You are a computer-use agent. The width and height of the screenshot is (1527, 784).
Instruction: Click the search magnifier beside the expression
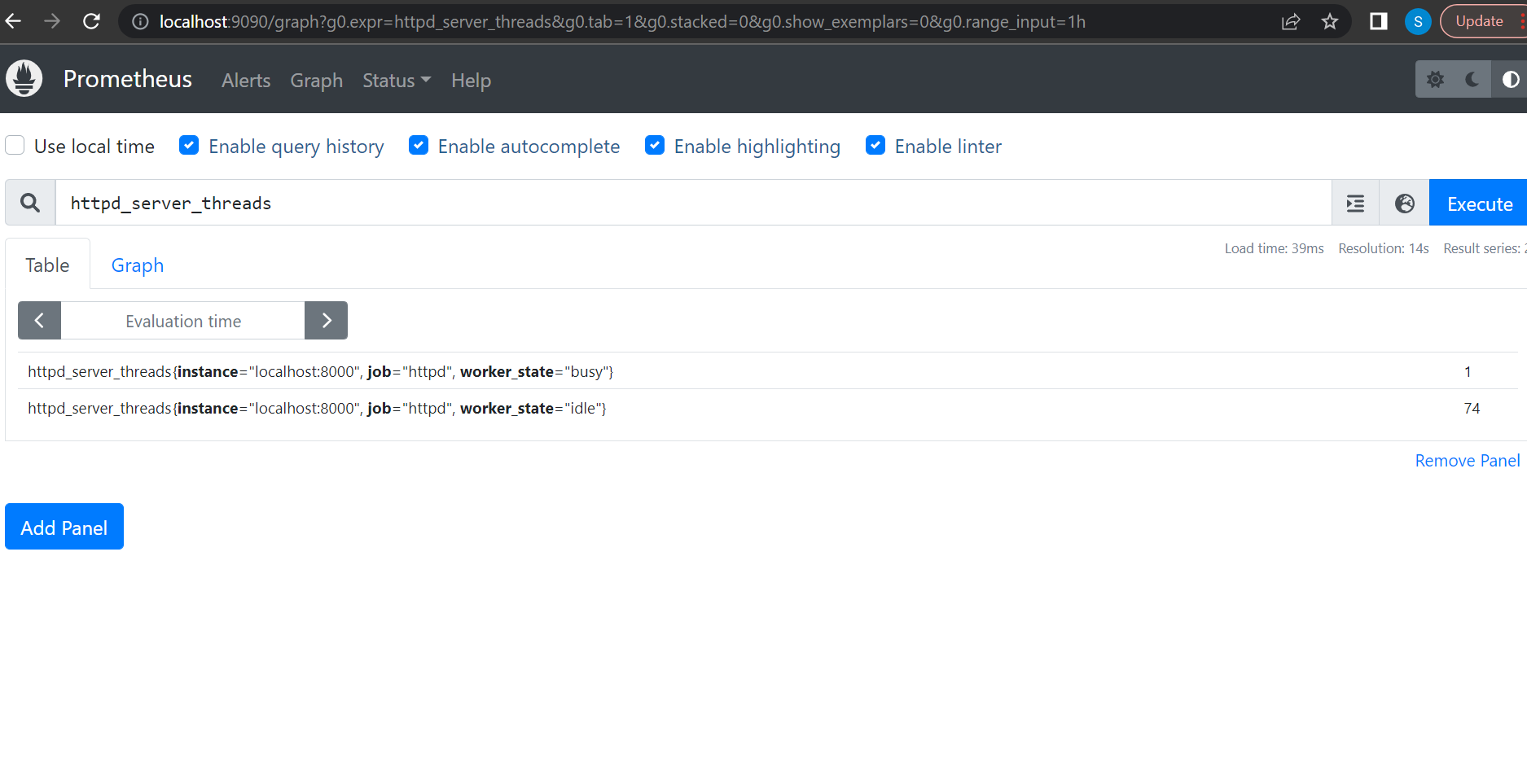30,203
